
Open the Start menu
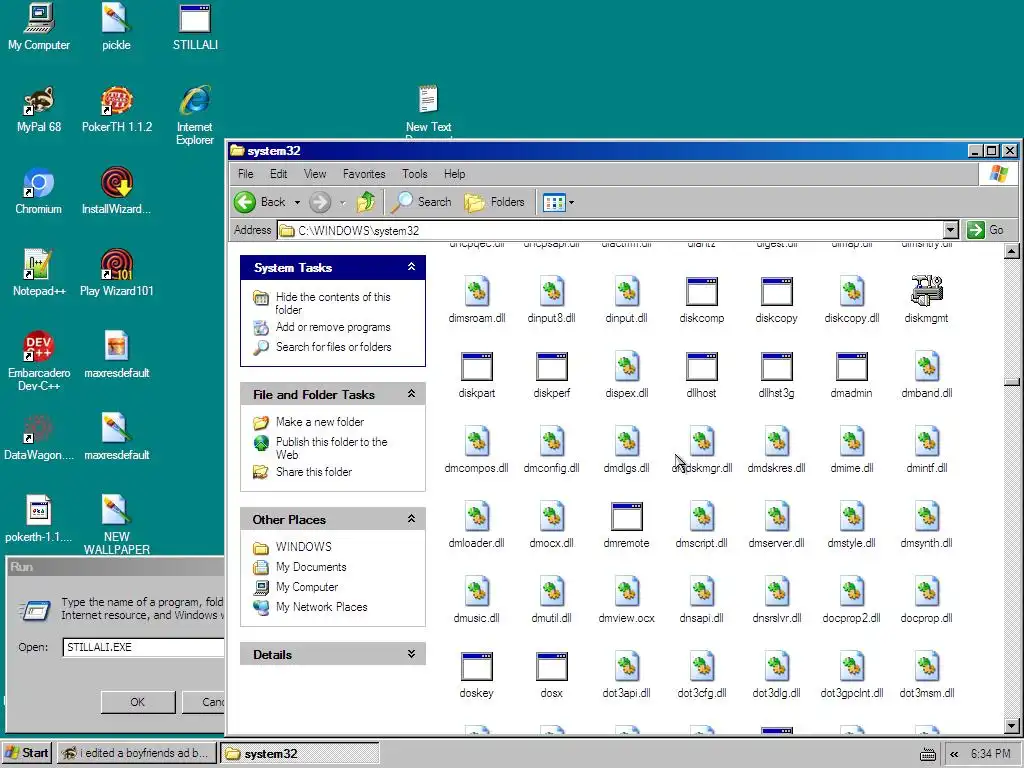click(x=27, y=753)
